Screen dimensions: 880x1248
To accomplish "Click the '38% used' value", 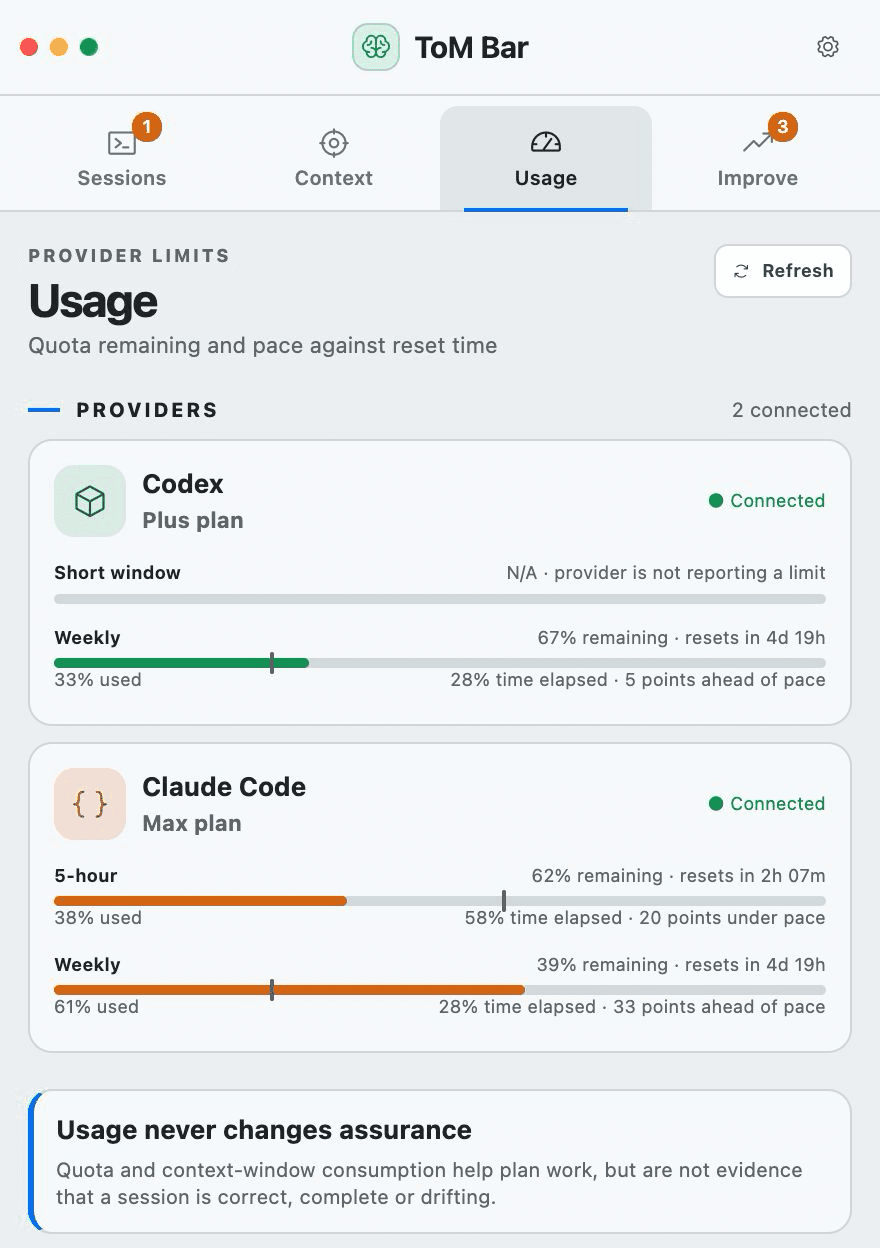I will click(x=98, y=918).
